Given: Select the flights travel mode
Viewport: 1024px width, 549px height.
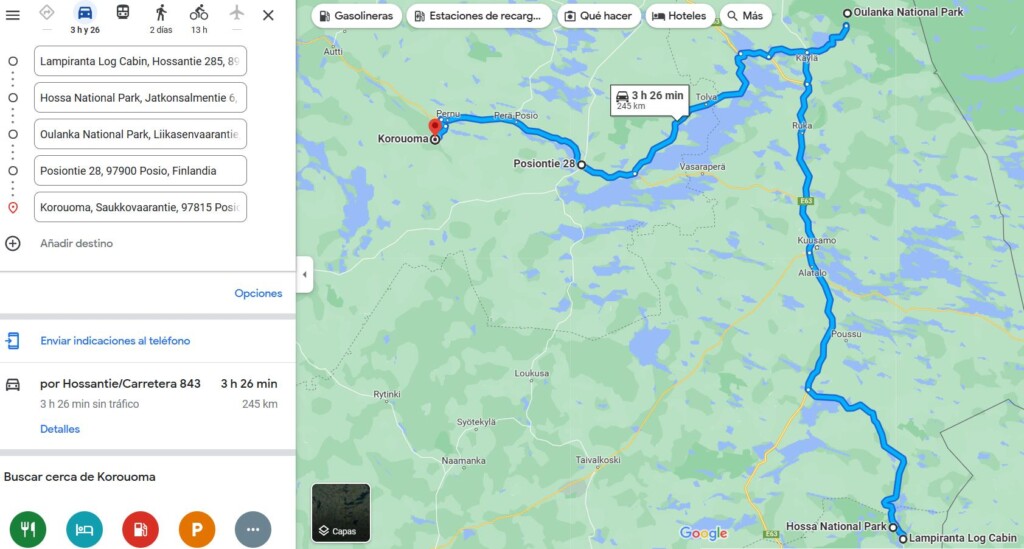Looking at the screenshot, I should [x=236, y=12].
